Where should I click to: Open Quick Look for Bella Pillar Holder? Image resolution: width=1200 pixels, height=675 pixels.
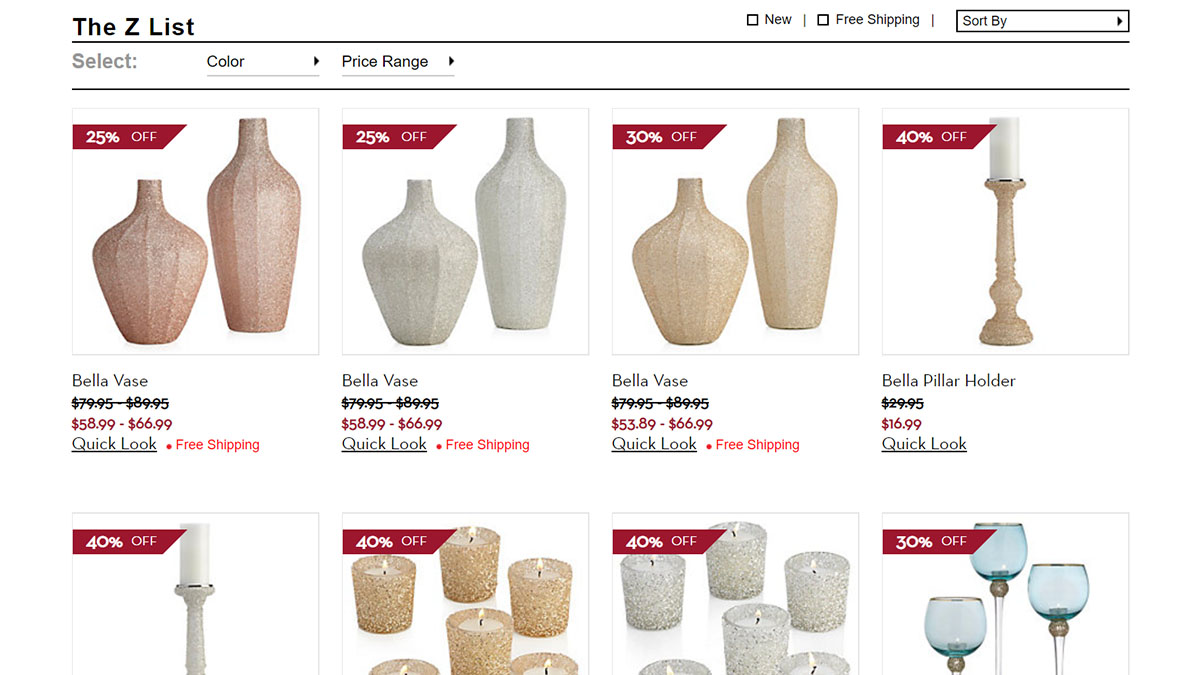tap(924, 444)
